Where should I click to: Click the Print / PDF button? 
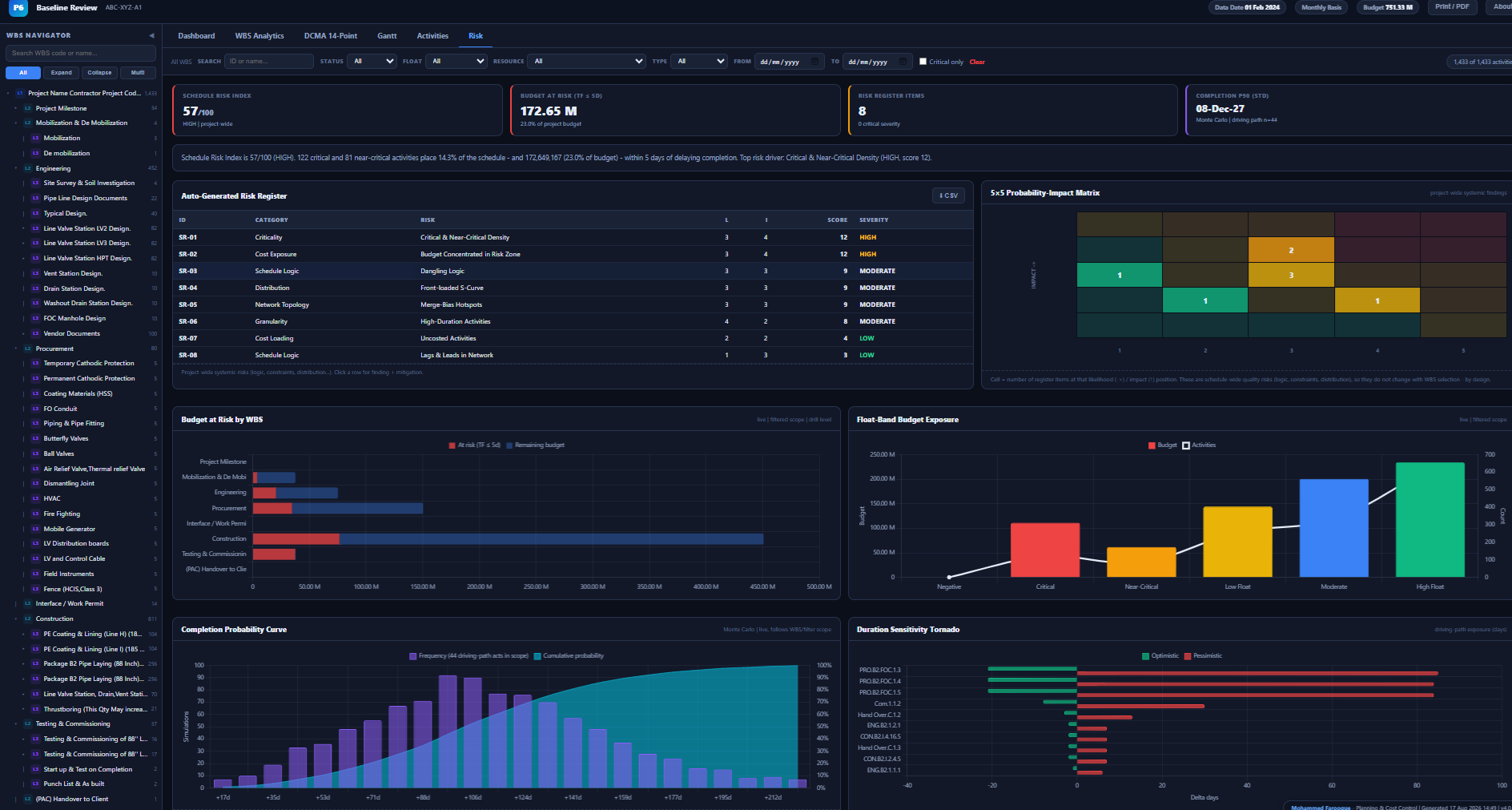click(x=1452, y=7)
